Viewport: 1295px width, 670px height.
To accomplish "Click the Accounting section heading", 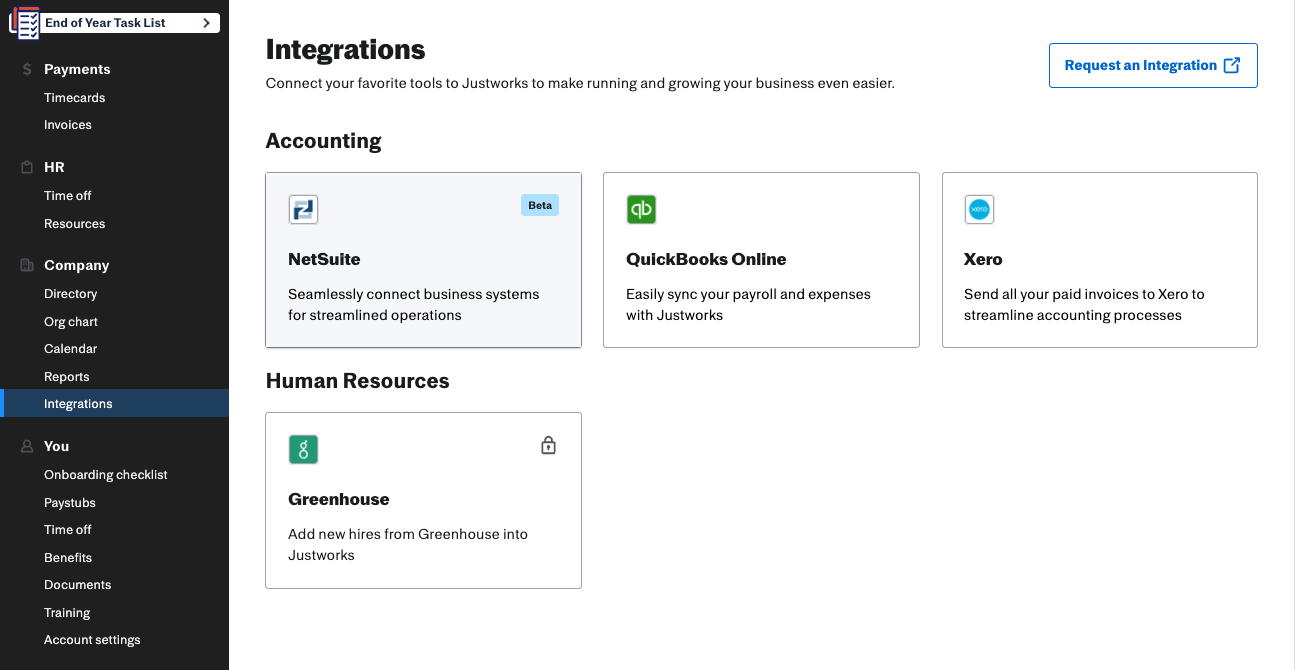I will click(324, 141).
